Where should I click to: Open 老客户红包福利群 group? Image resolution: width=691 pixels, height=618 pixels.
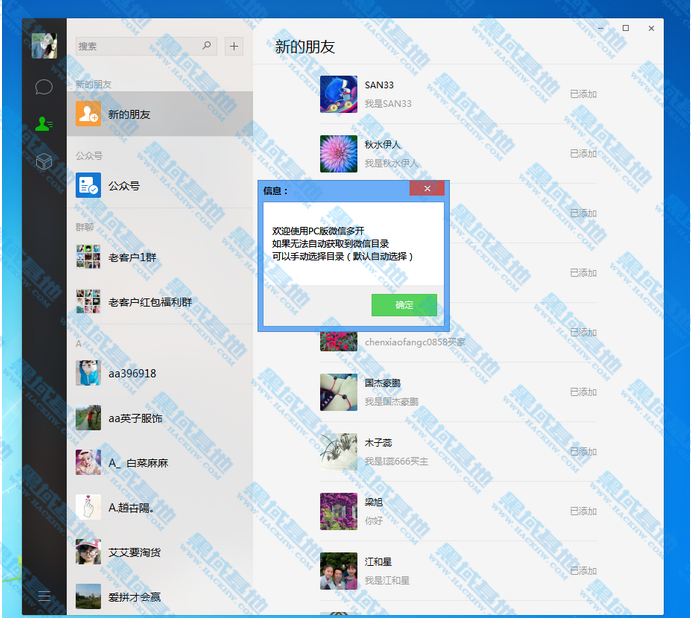point(160,302)
